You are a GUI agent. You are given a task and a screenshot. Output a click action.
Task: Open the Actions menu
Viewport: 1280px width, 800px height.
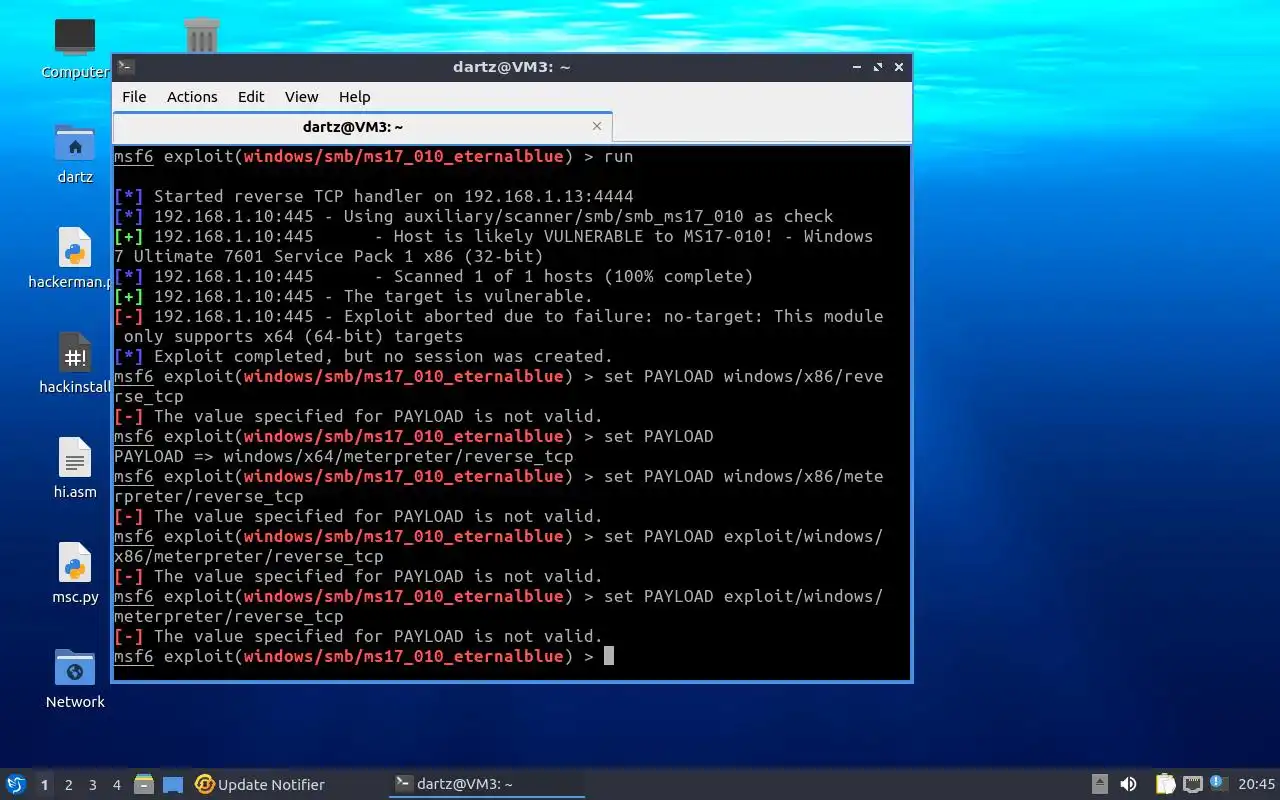click(x=192, y=97)
